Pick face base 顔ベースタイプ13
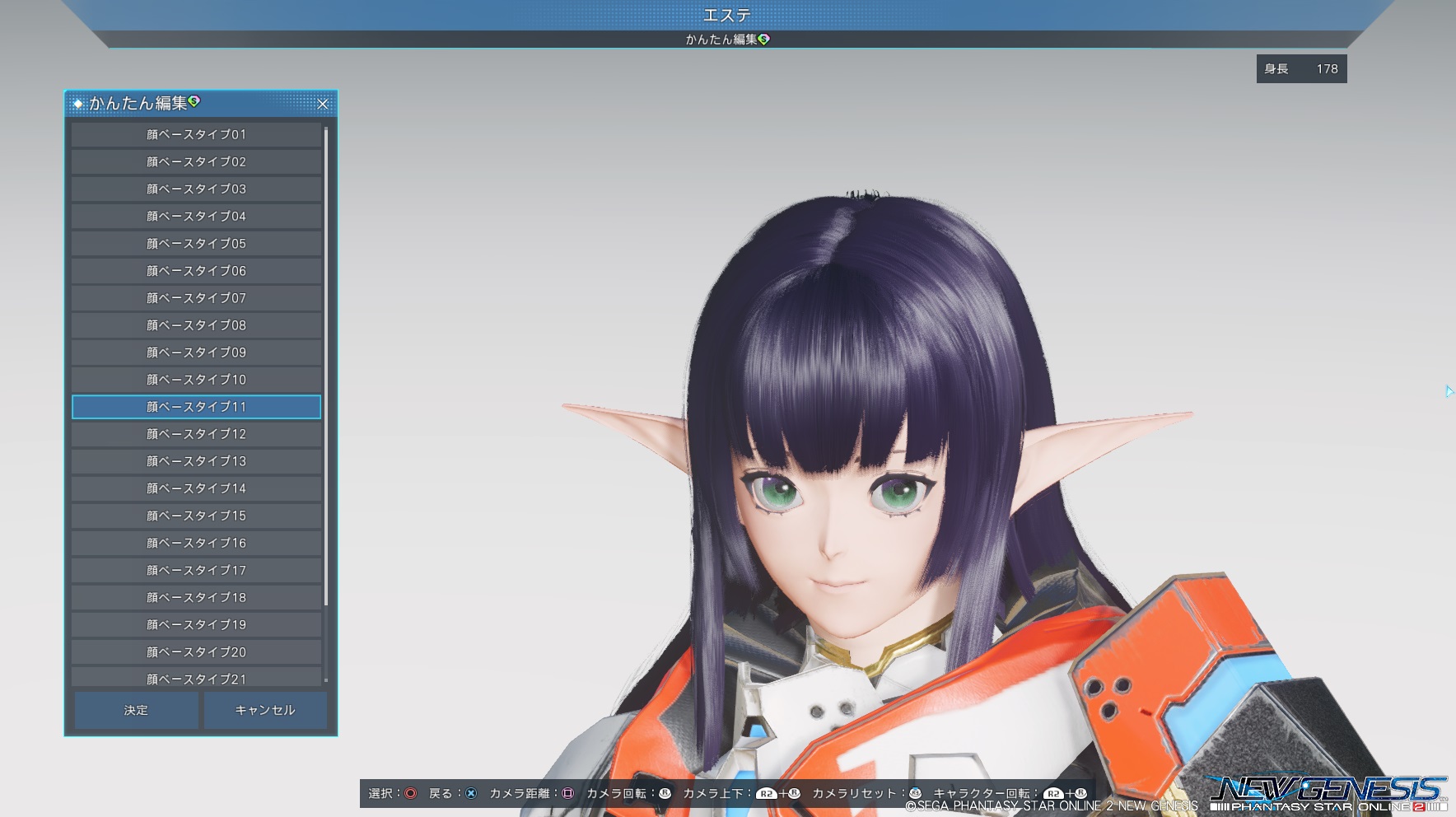 [196, 460]
